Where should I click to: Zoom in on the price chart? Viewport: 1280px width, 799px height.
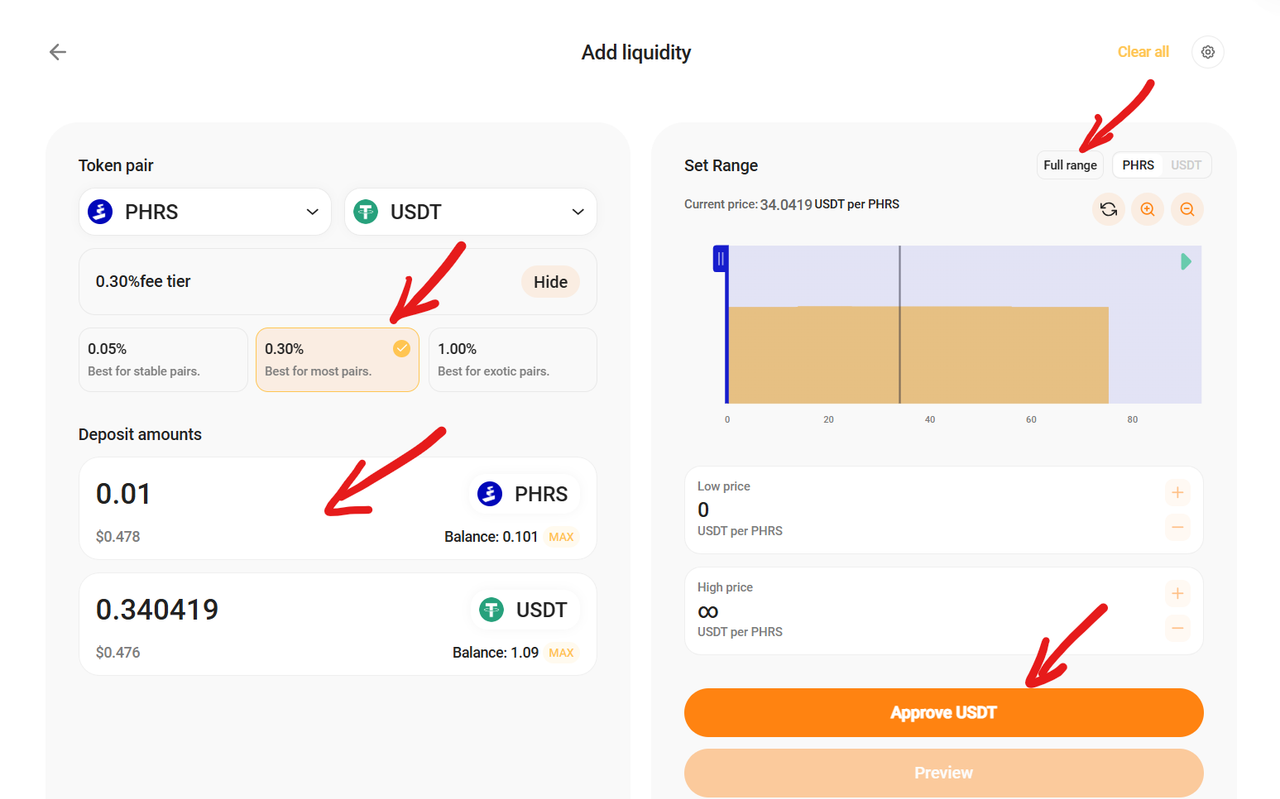(x=1147, y=209)
